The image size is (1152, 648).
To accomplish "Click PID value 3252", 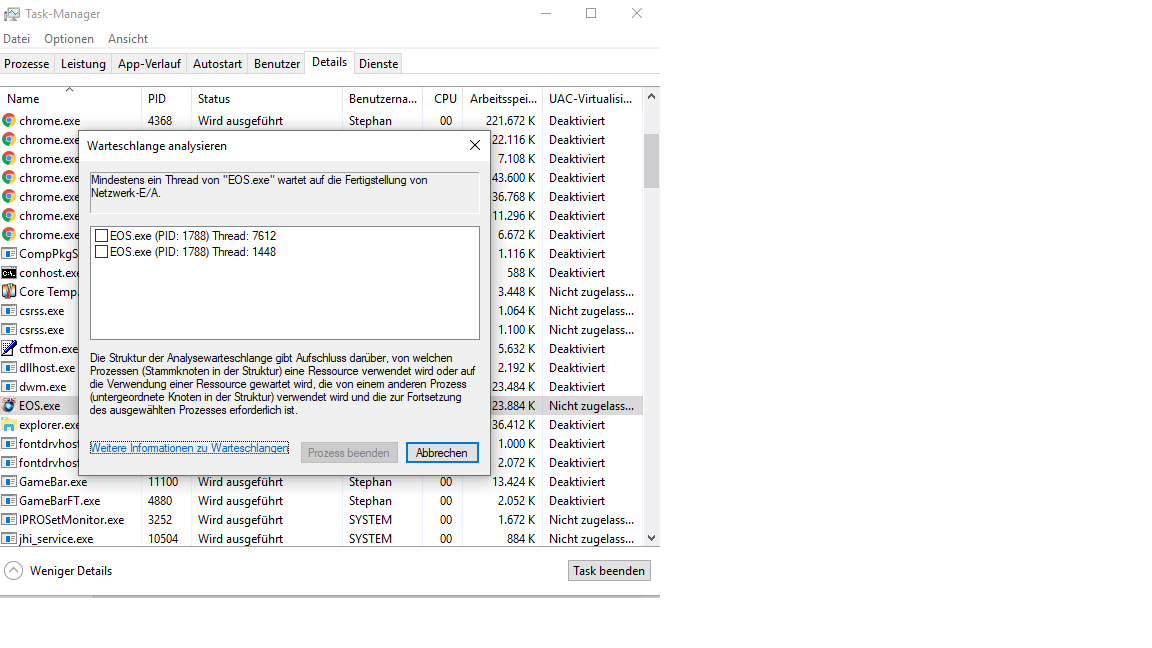I will click(x=160, y=519).
